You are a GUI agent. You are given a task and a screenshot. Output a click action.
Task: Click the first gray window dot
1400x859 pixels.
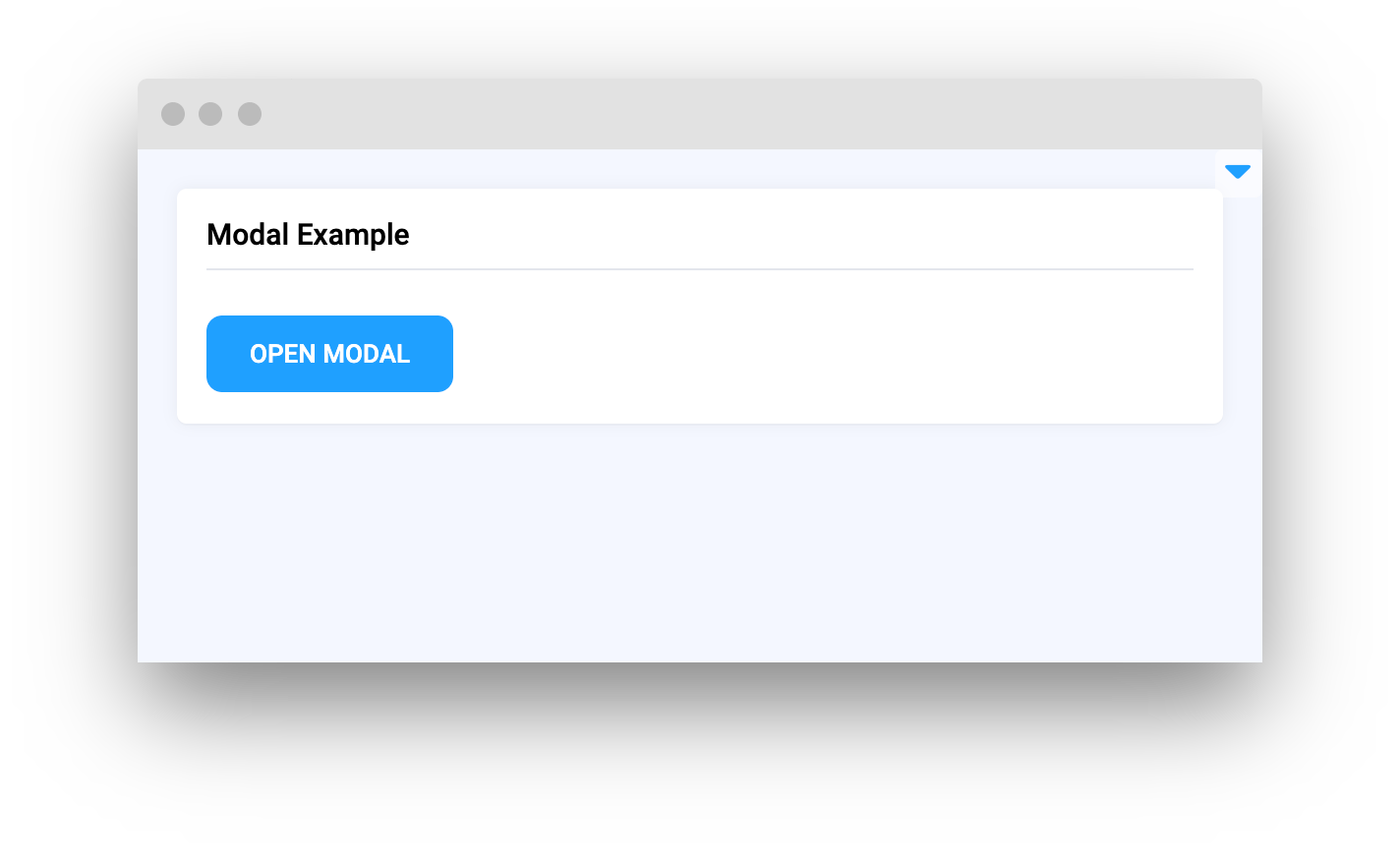pyautogui.click(x=173, y=114)
